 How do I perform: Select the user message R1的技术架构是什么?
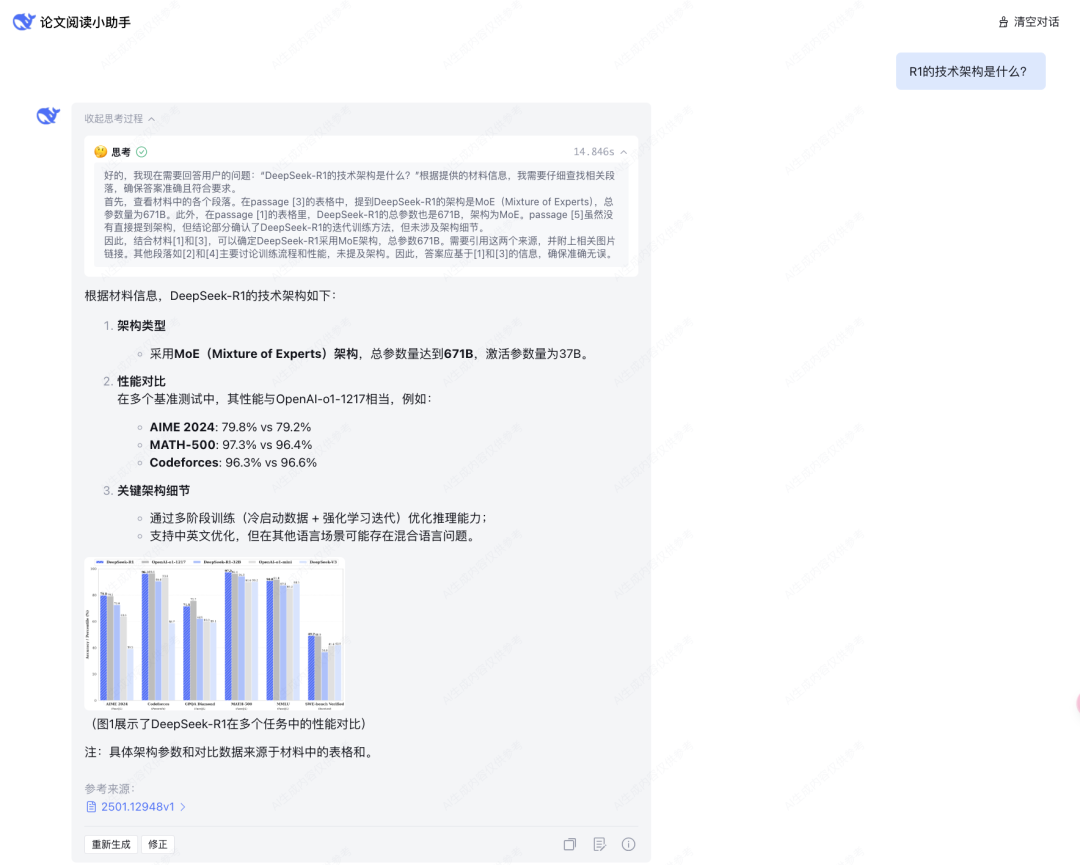tap(970, 71)
